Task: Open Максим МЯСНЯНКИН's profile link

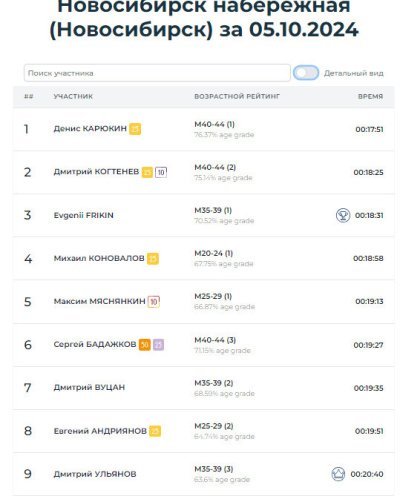Action: (x=100, y=301)
